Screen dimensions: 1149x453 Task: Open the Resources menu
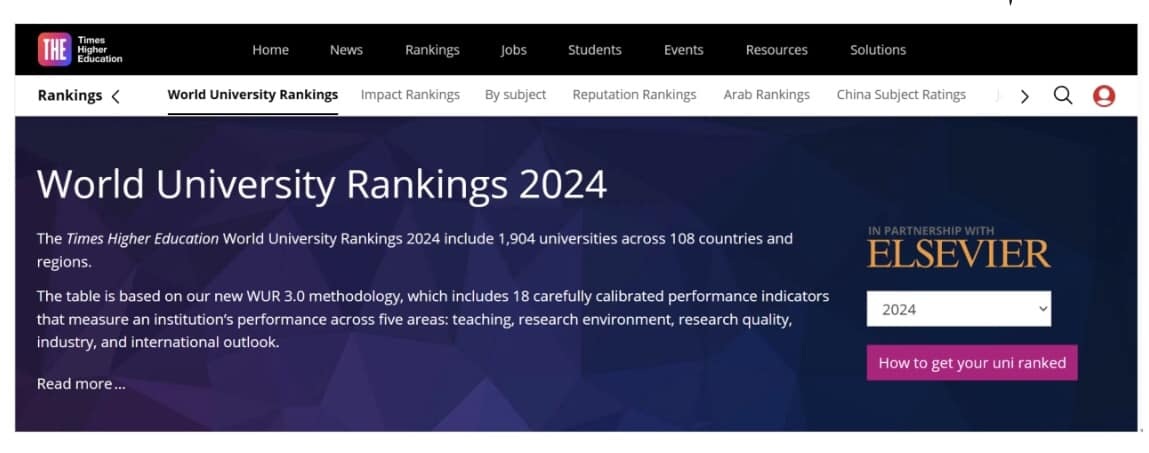[776, 50]
